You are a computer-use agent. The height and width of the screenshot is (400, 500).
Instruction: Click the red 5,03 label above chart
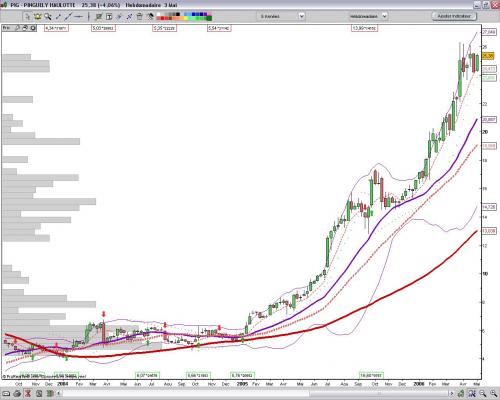click(103, 28)
